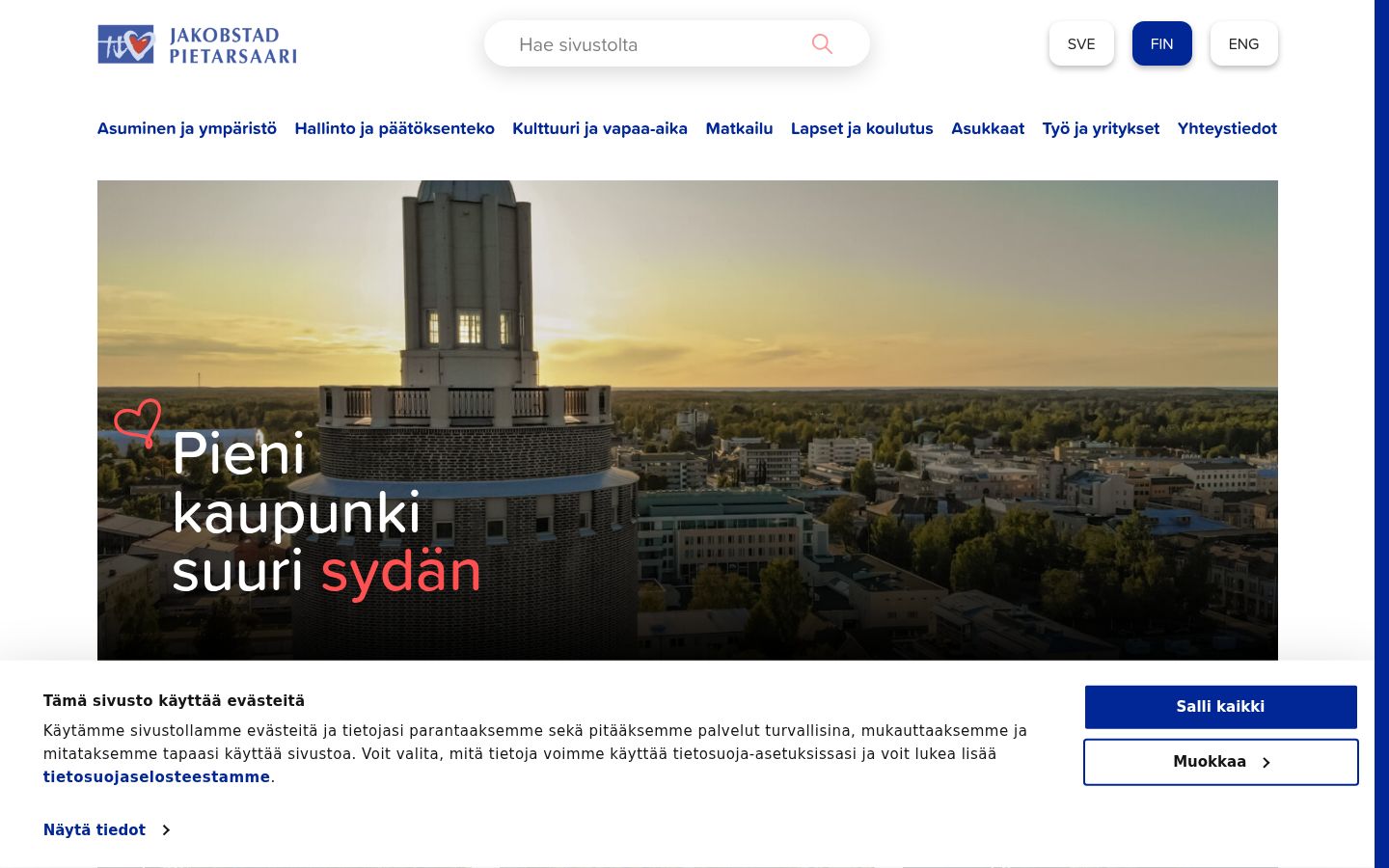Expand Näytä tiedot cookie details
Screen dimensions: 1389x868
pos(107,829)
